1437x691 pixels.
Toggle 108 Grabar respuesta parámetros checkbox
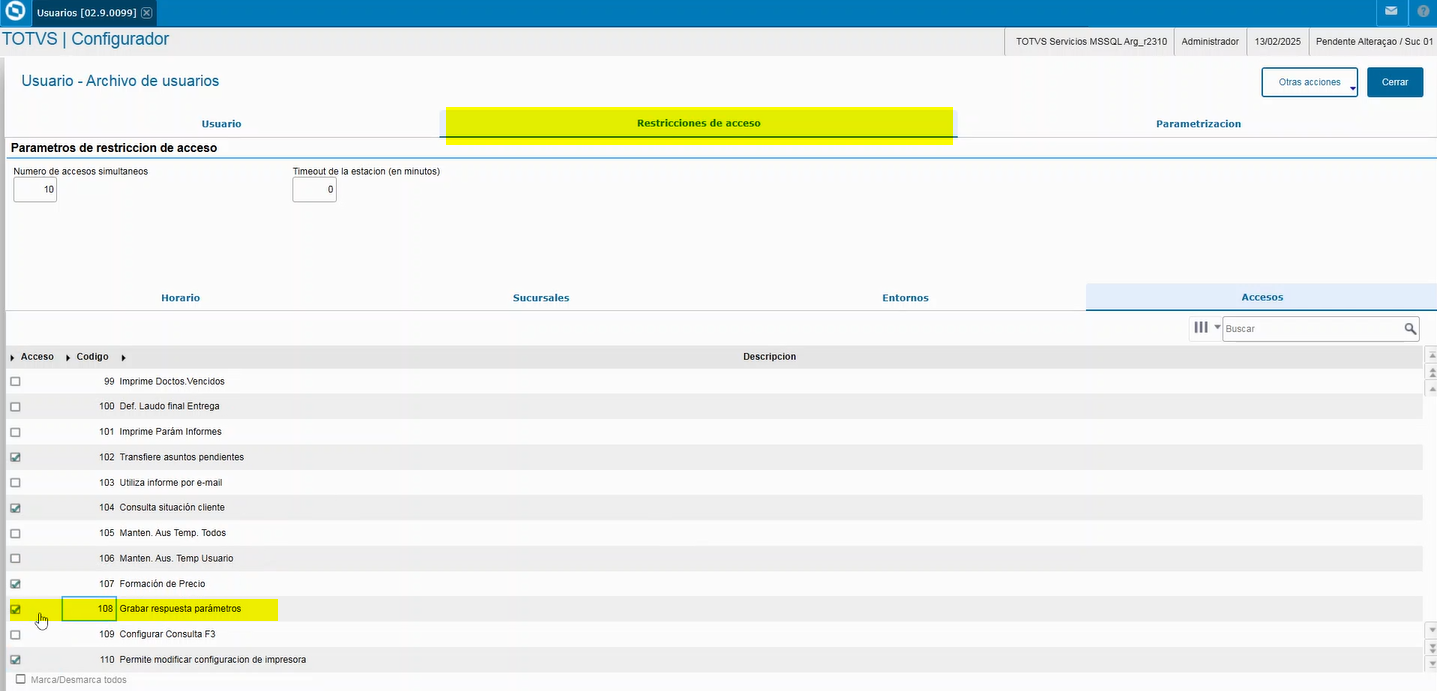click(x=15, y=608)
